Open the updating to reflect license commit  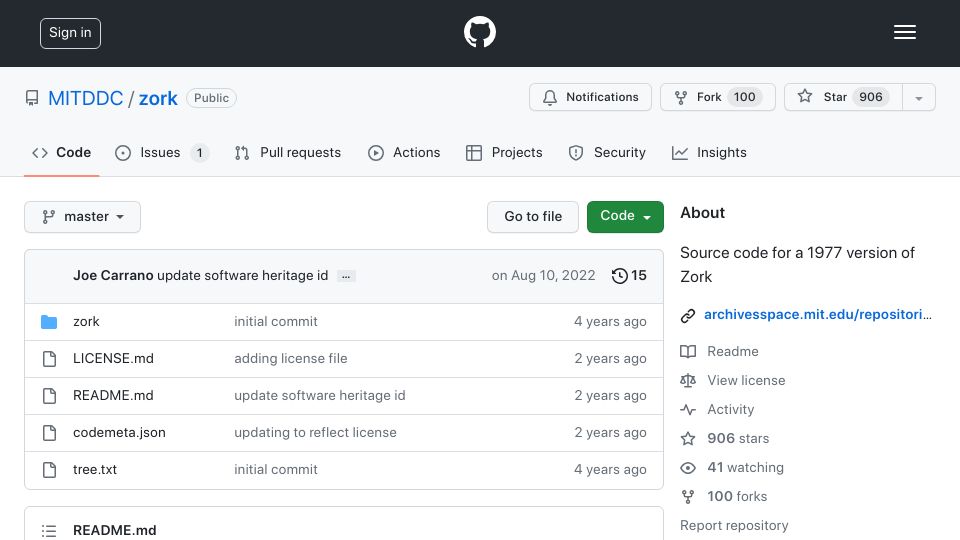315,432
